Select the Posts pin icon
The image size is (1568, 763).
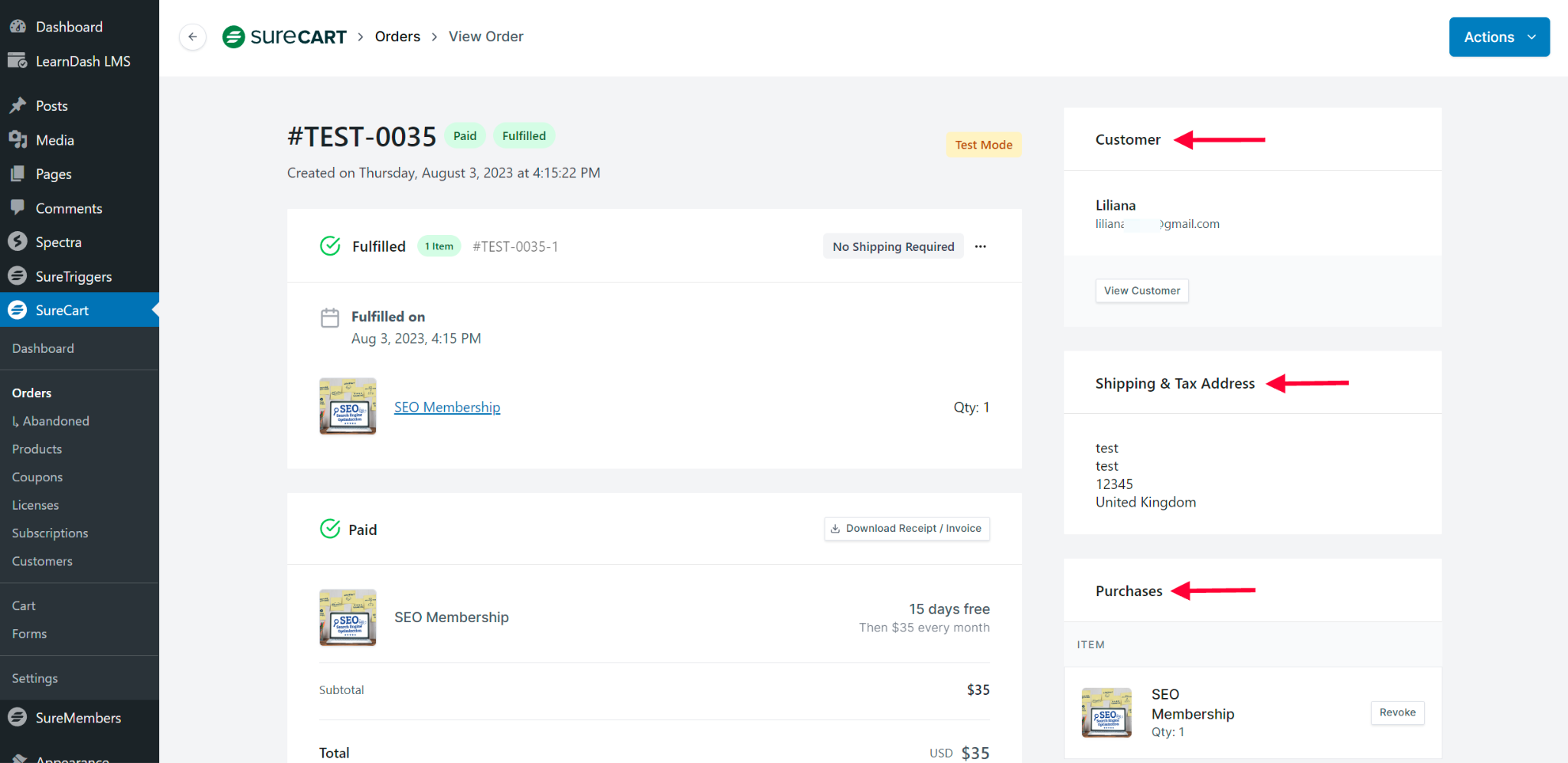(18, 105)
